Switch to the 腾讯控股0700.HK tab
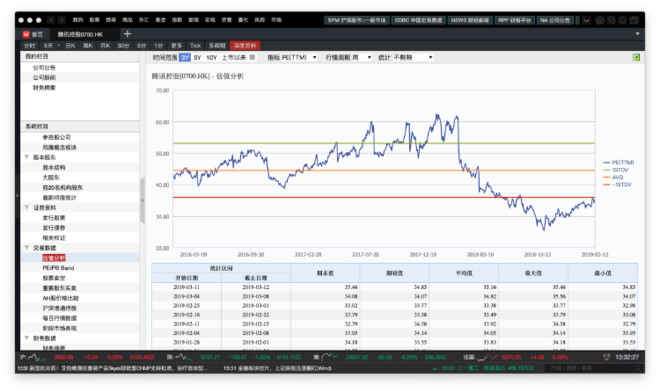The height and width of the screenshot is (392, 660). pos(80,34)
